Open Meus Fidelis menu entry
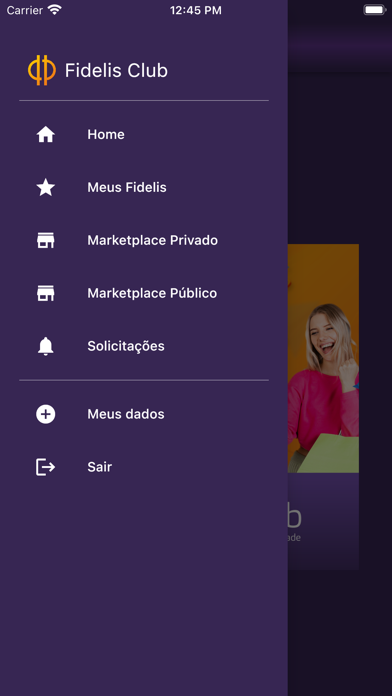Screen dimensions: 392x696 click(144, 187)
